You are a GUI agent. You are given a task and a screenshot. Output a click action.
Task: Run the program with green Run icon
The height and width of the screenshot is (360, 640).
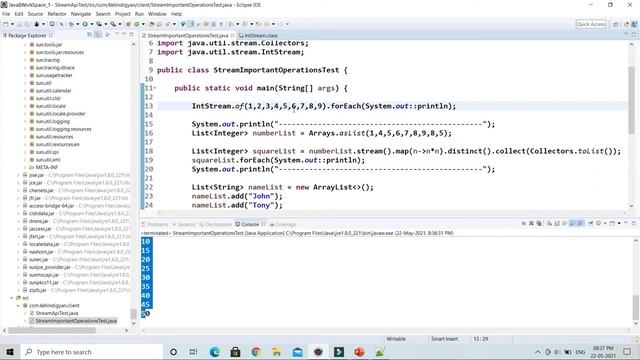tap(85, 24)
